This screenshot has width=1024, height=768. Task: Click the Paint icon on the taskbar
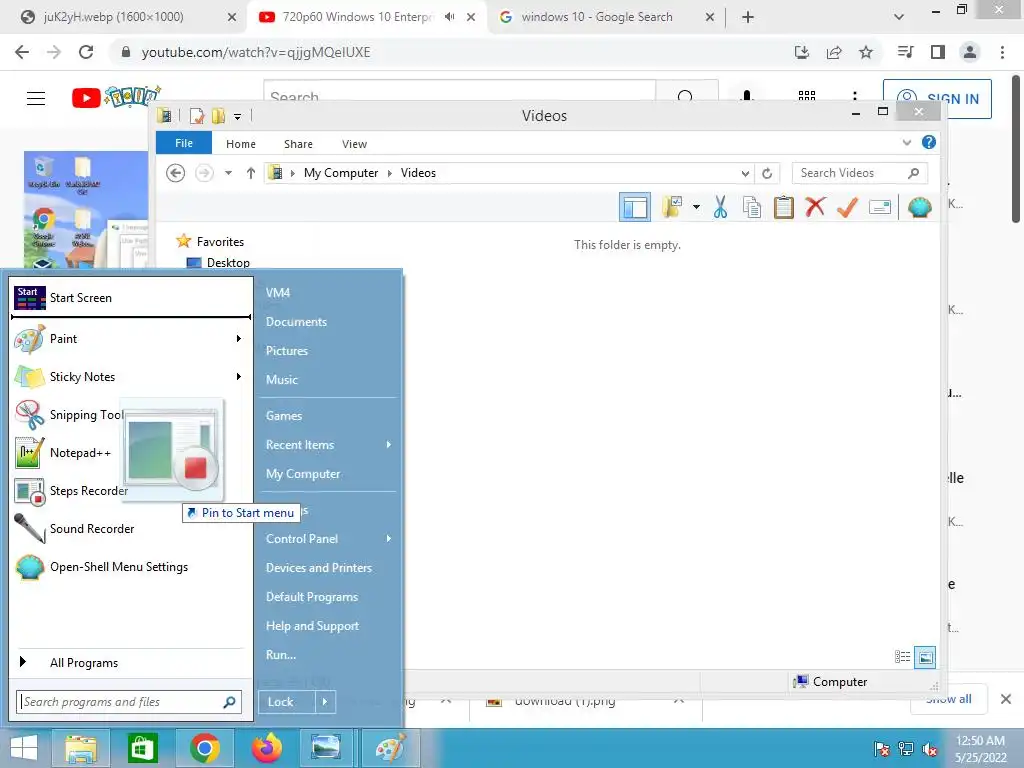click(390, 748)
